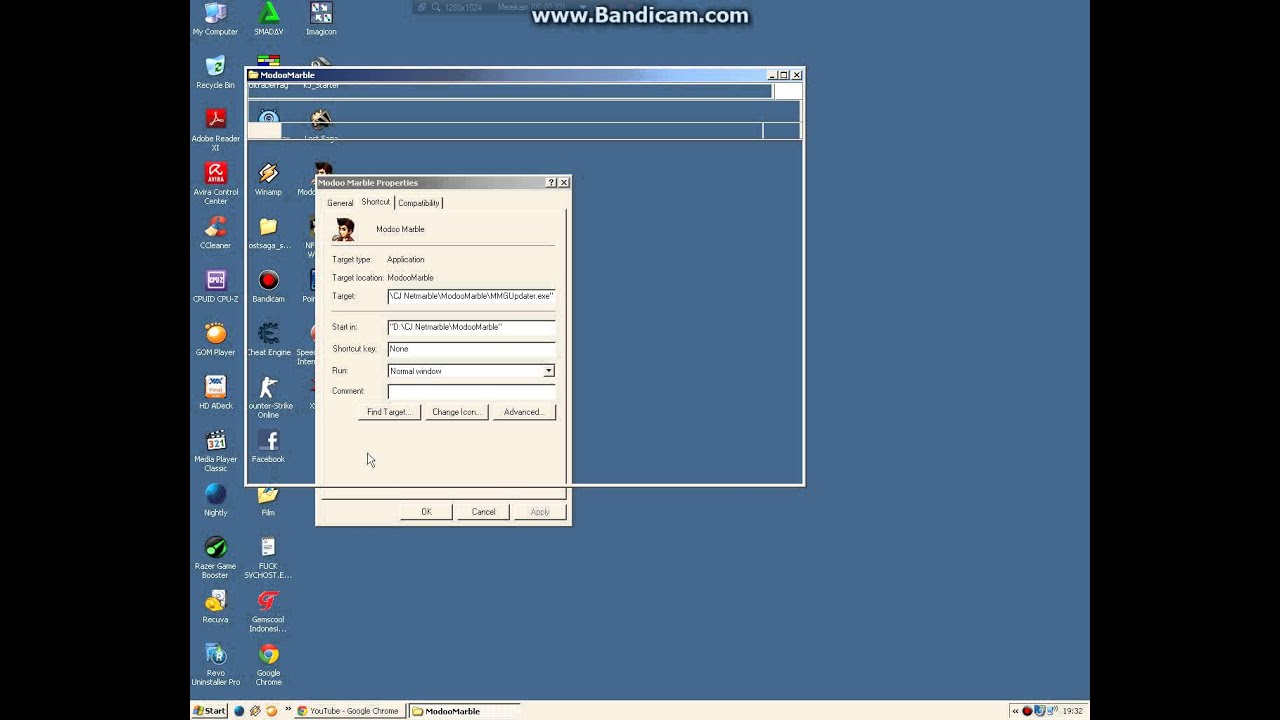Launch Razer Game Booster icon
Image resolution: width=1280 pixels, height=720 pixels.
tap(215, 557)
